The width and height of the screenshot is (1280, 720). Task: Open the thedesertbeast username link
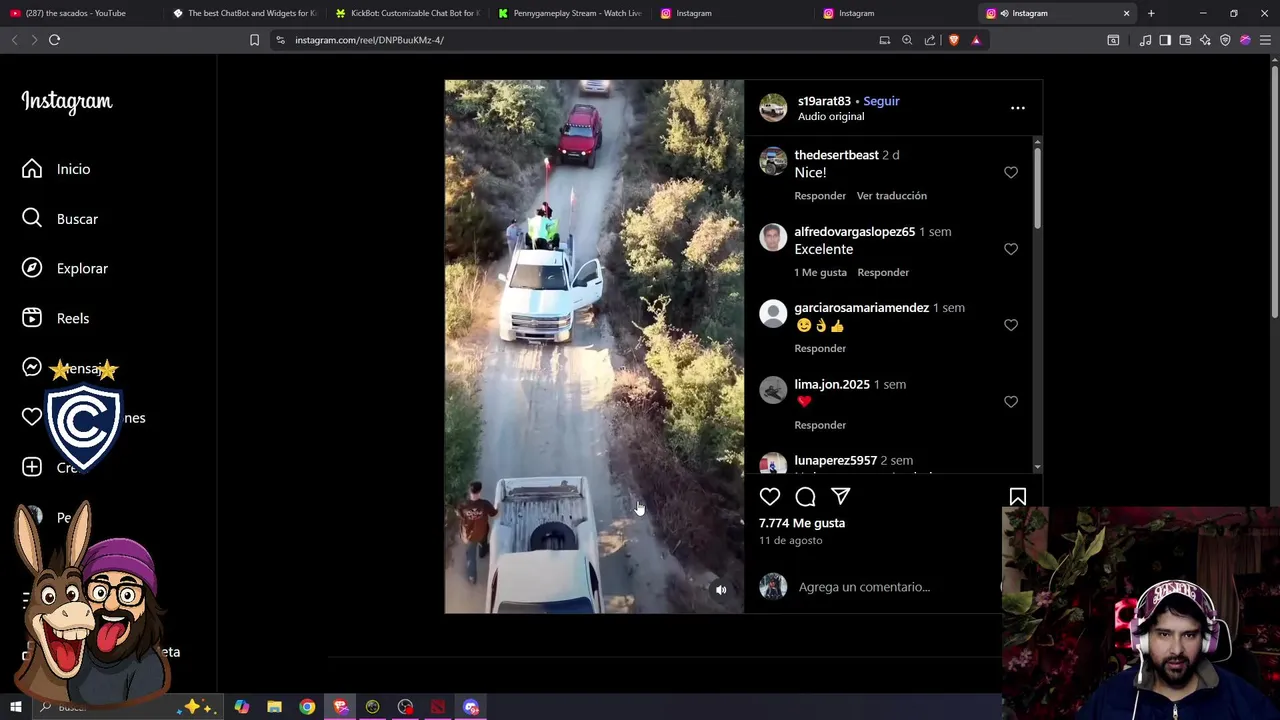click(836, 155)
